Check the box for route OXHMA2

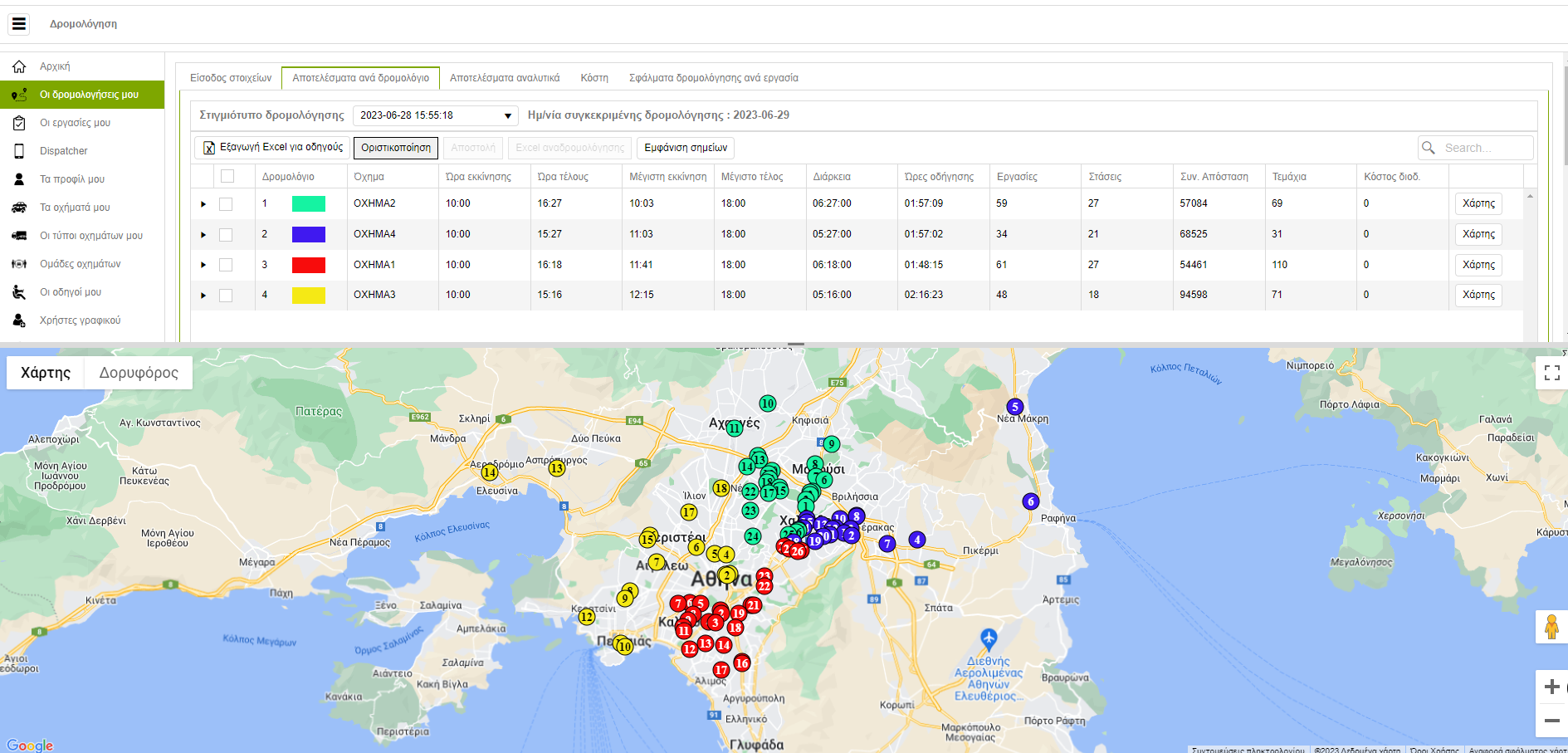[x=226, y=204]
